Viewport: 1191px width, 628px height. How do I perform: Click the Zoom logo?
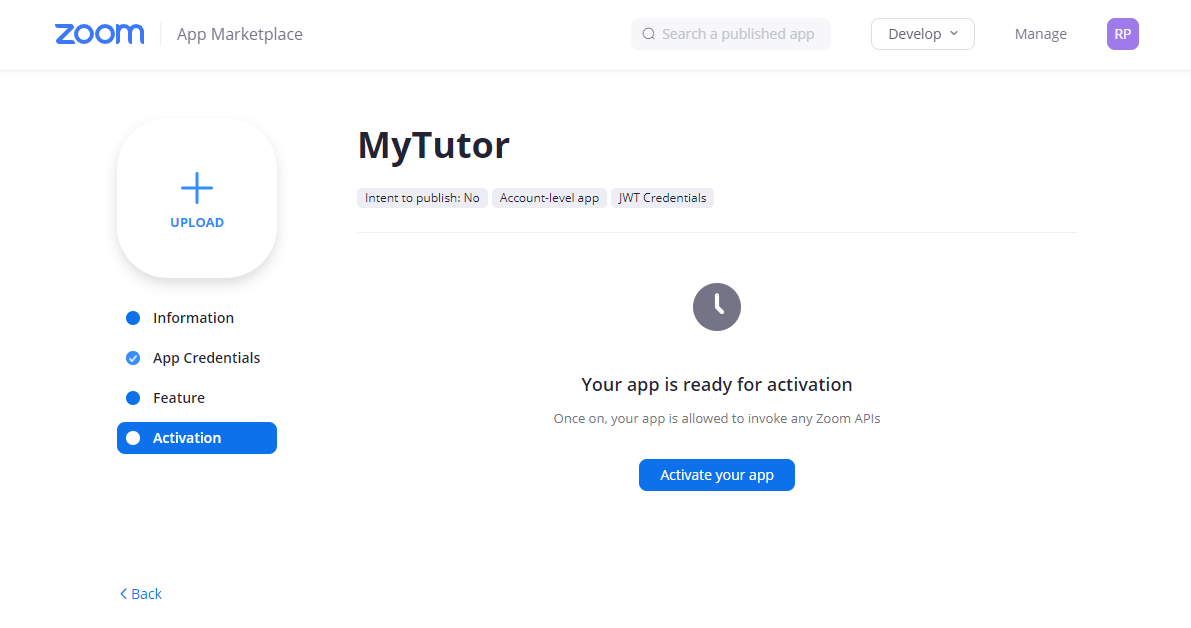[x=99, y=34]
